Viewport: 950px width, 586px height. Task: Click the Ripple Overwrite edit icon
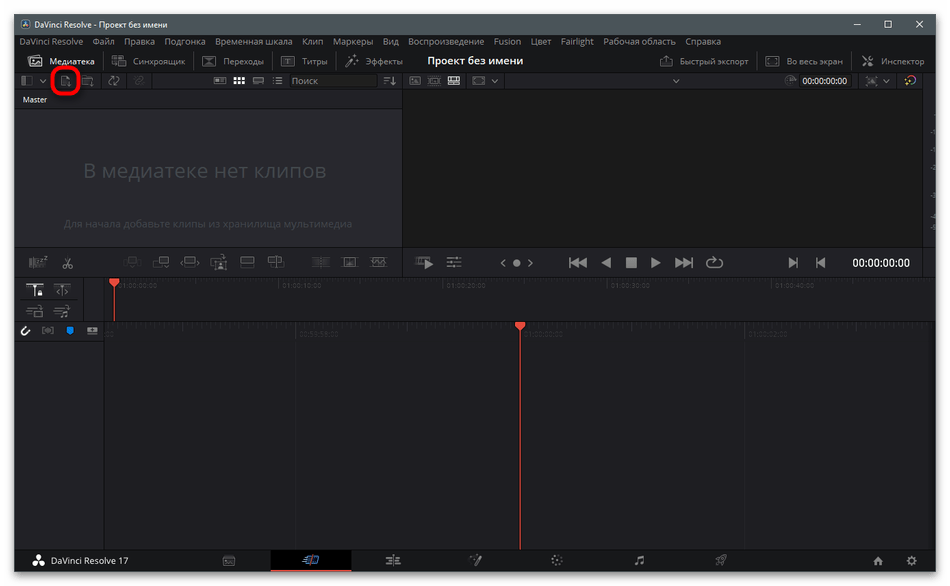[x=190, y=262]
